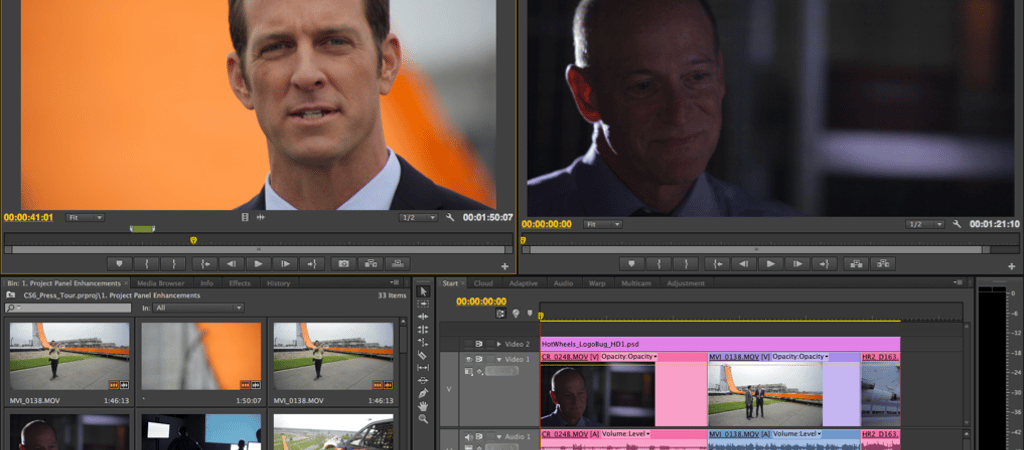Select the Ripple Edit tool
This screenshot has width=1024, height=450.
pos(423,317)
